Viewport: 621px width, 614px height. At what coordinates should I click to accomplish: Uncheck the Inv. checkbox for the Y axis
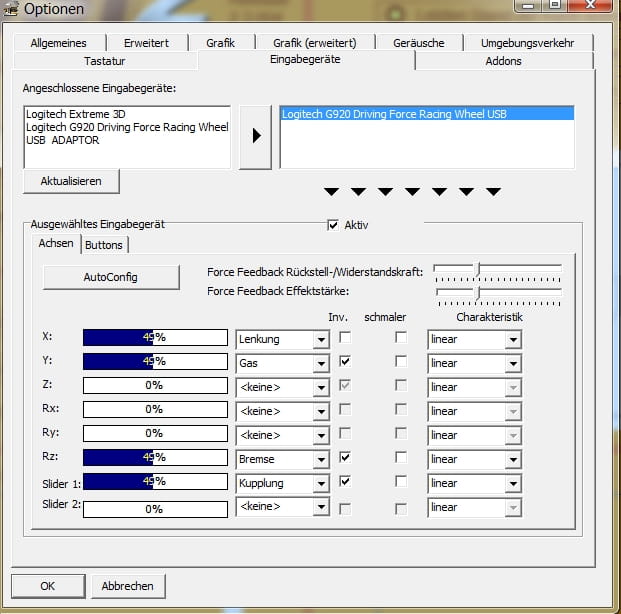click(345, 362)
